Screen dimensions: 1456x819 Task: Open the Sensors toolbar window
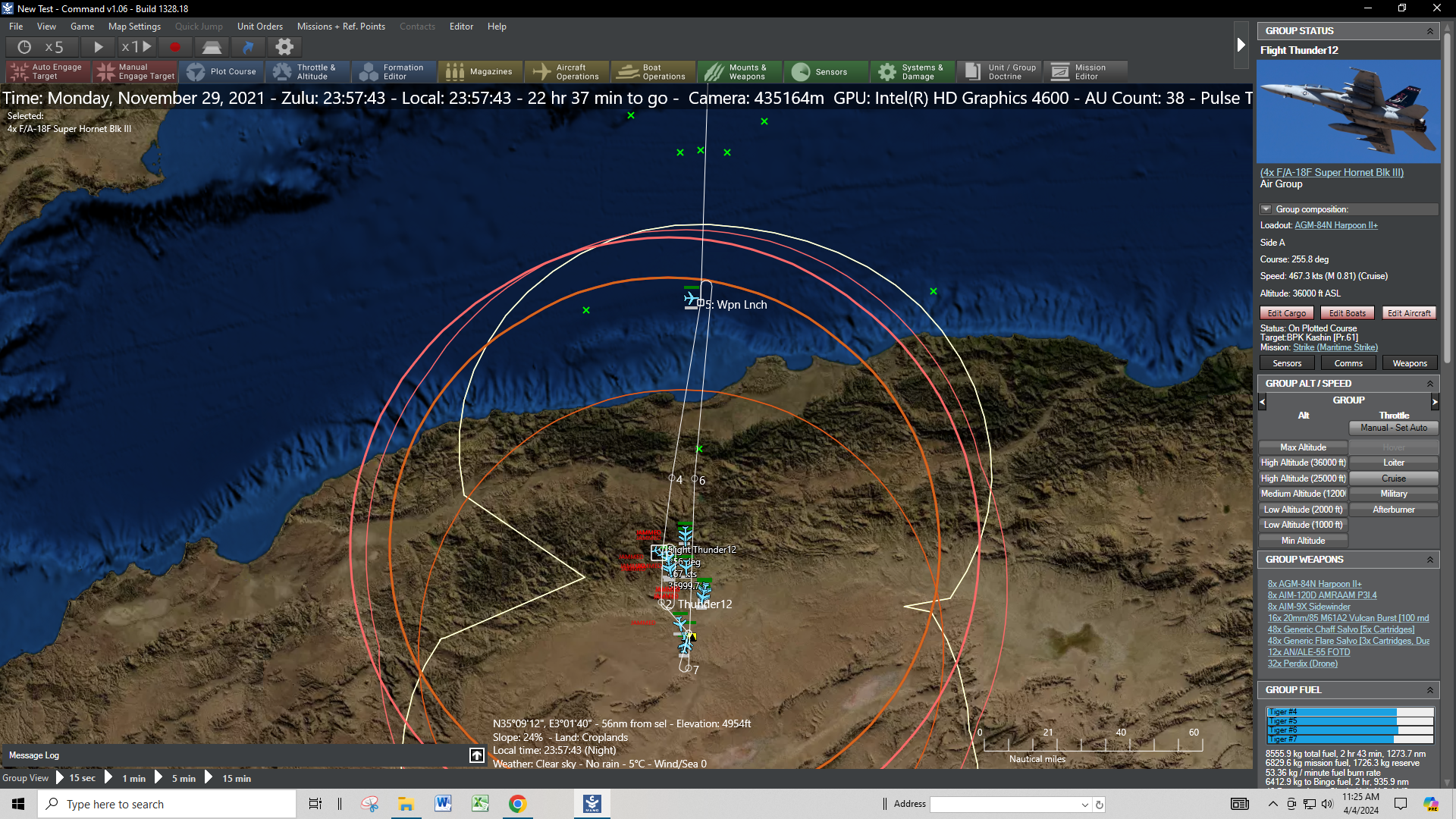coord(827,71)
